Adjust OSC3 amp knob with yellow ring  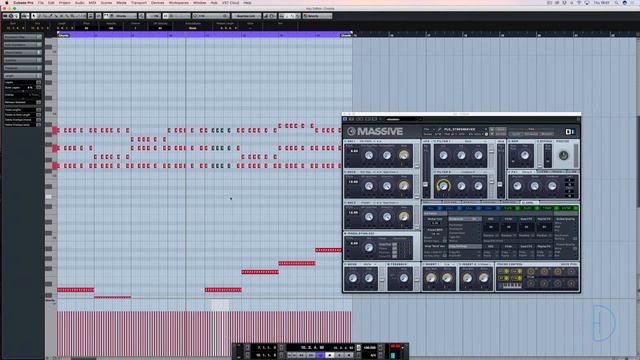tap(404, 217)
